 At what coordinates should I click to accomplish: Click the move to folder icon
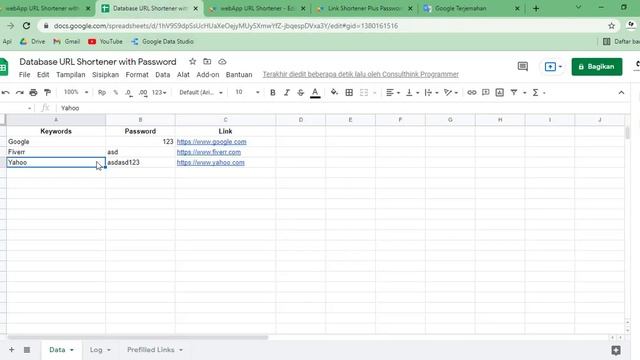[207, 62]
